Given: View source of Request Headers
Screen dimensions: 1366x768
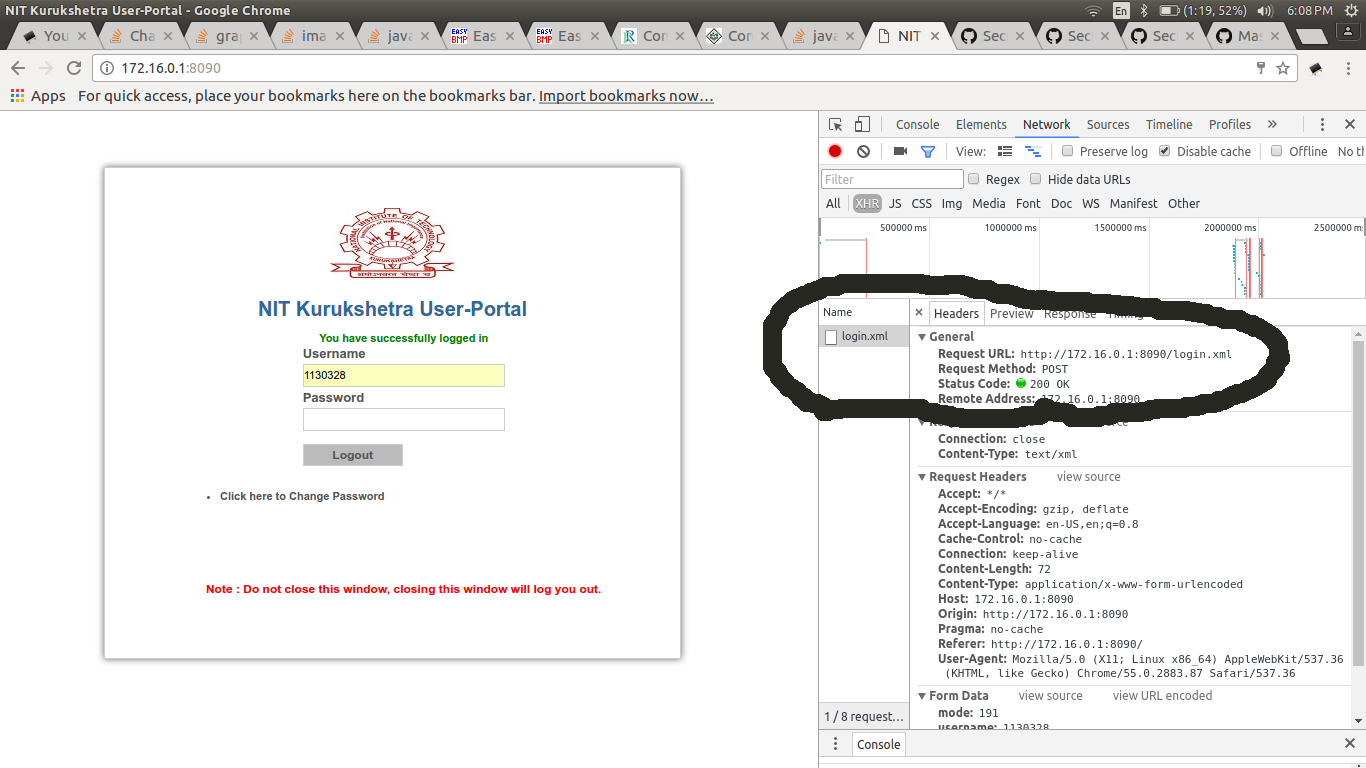Looking at the screenshot, I should tap(1089, 477).
